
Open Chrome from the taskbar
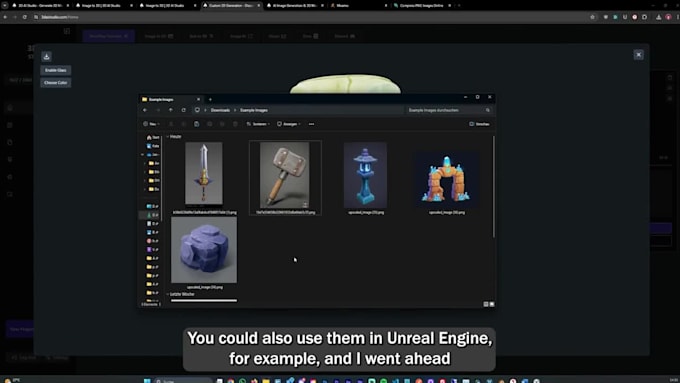coord(231,381)
